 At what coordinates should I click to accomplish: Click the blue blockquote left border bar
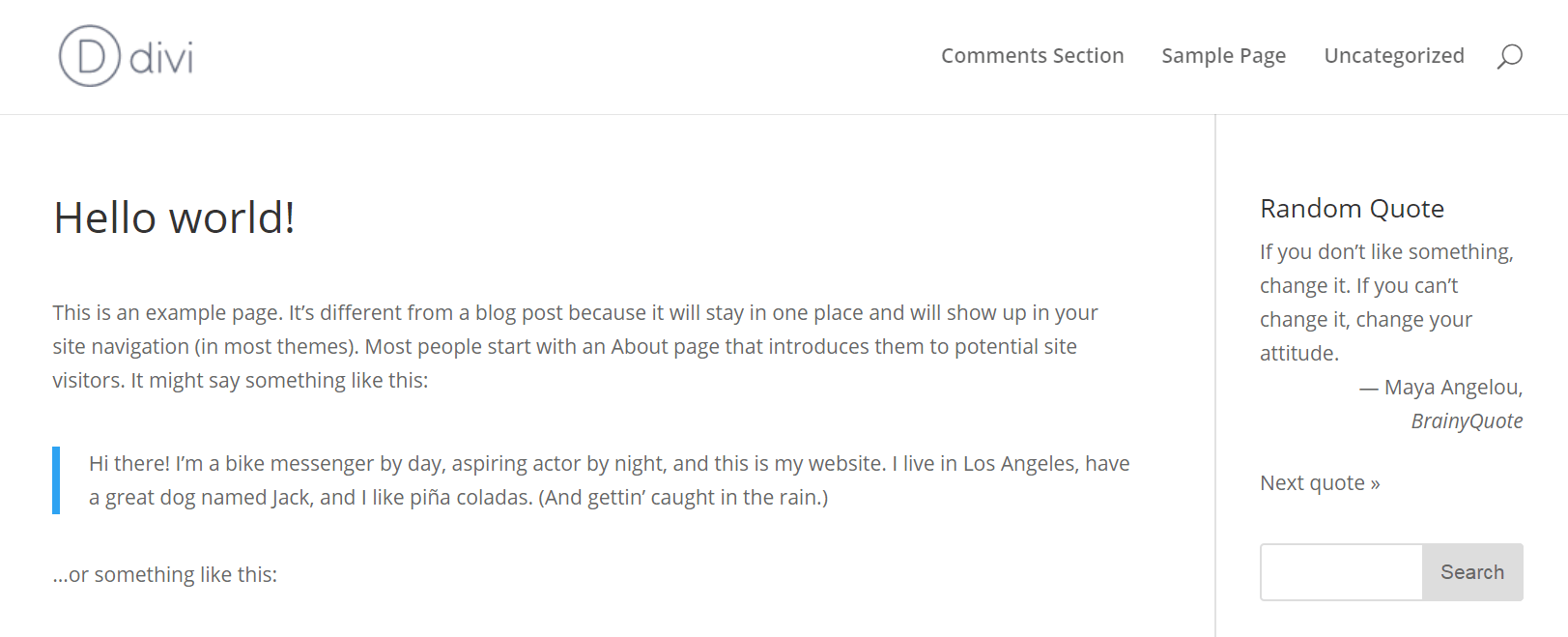(56, 480)
